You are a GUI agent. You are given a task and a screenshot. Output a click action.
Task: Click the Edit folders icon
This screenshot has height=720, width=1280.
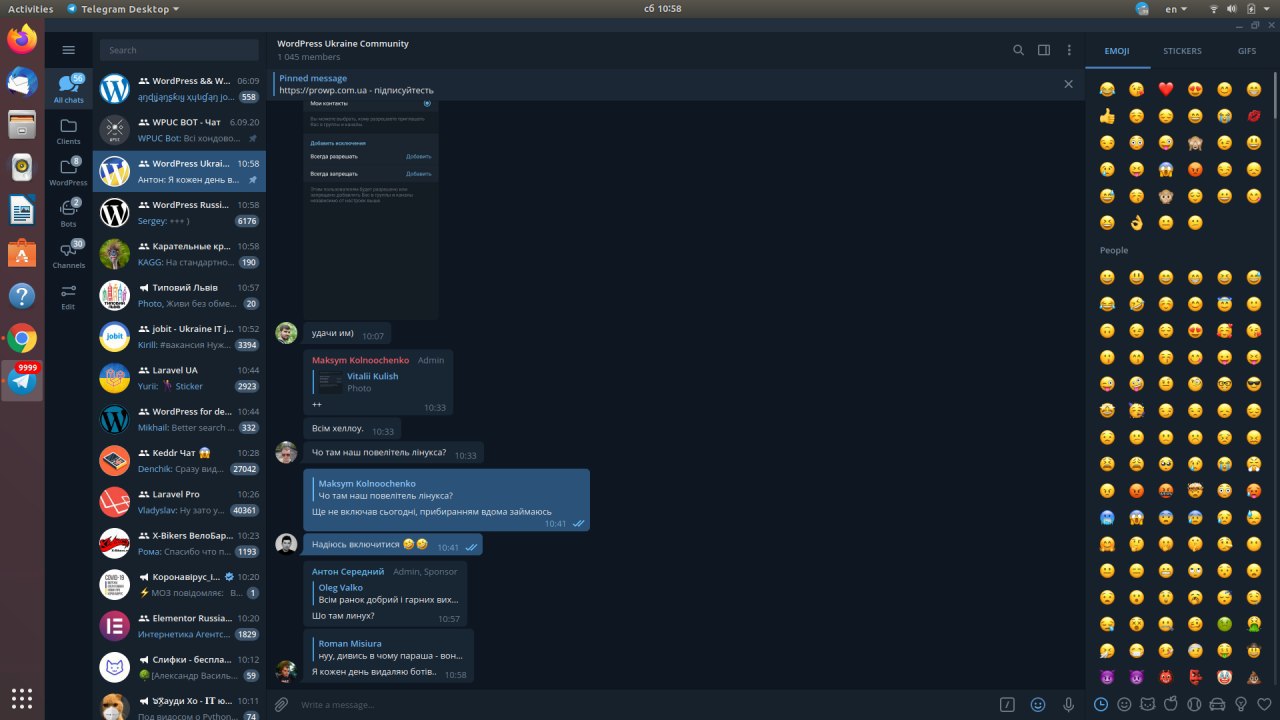[x=68, y=296]
